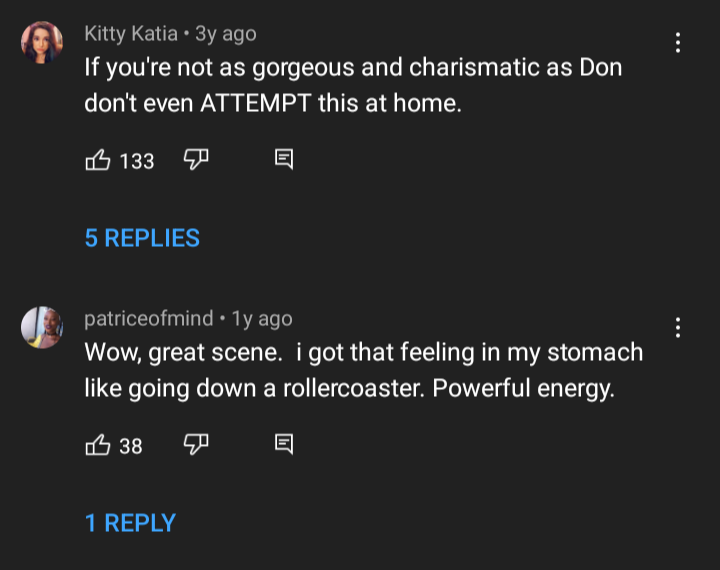Open options menu for patriceofmind's comment

678,327
